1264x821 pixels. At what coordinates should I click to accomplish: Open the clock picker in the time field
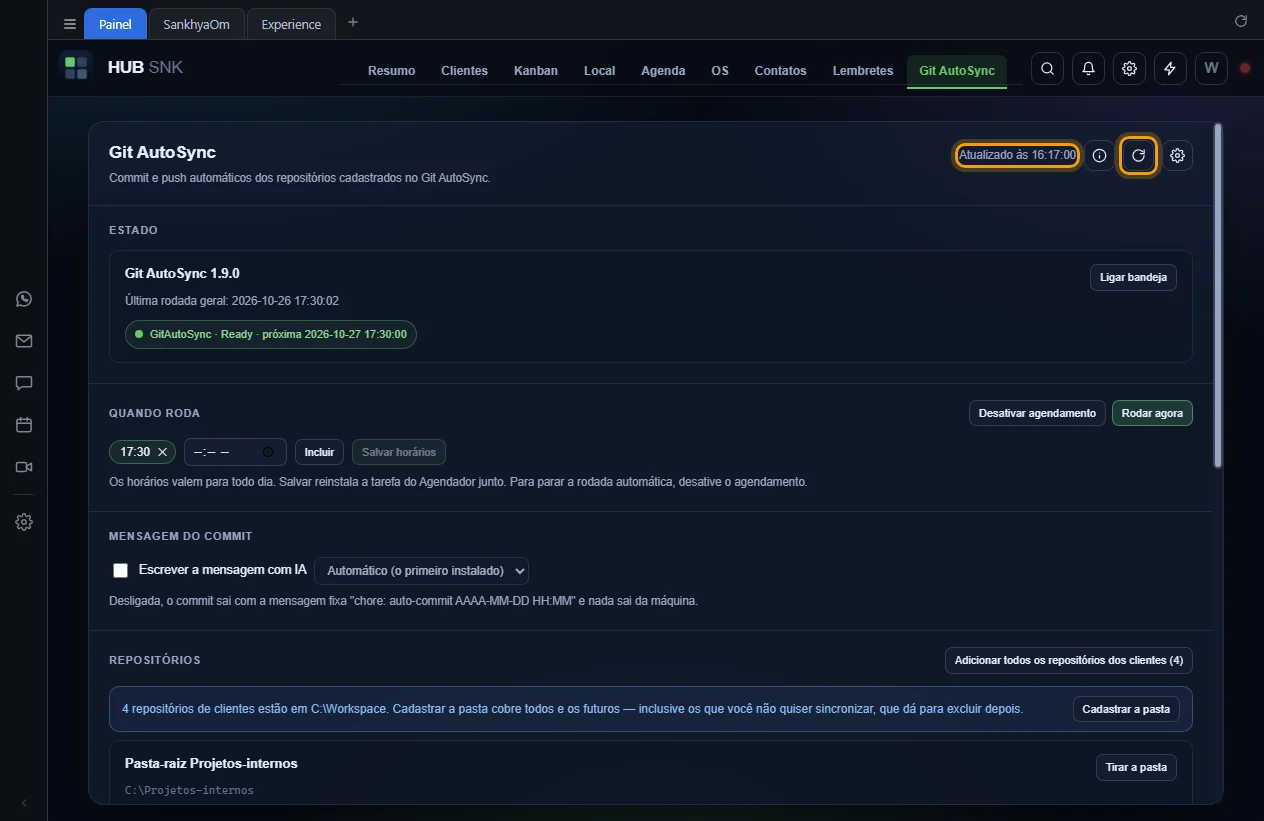click(268, 452)
